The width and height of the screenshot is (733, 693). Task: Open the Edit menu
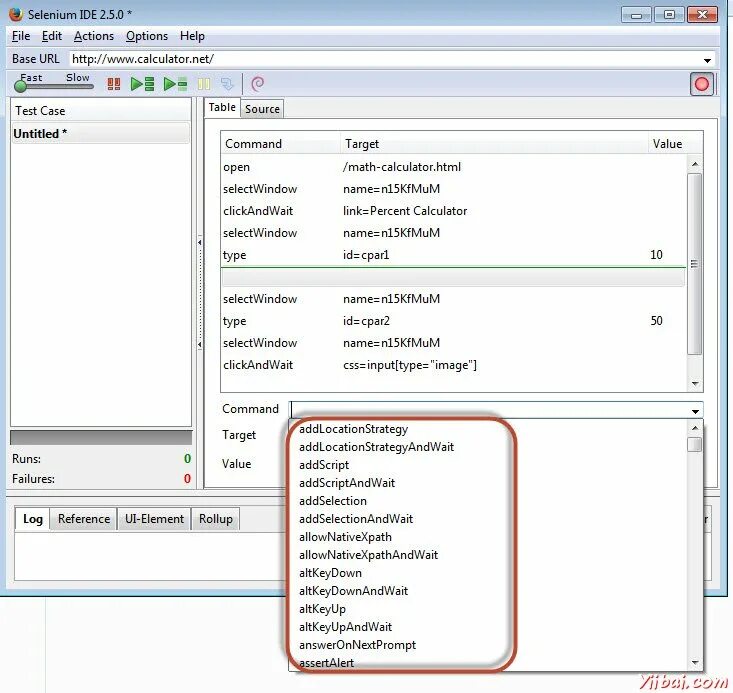[x=51, y=36]
